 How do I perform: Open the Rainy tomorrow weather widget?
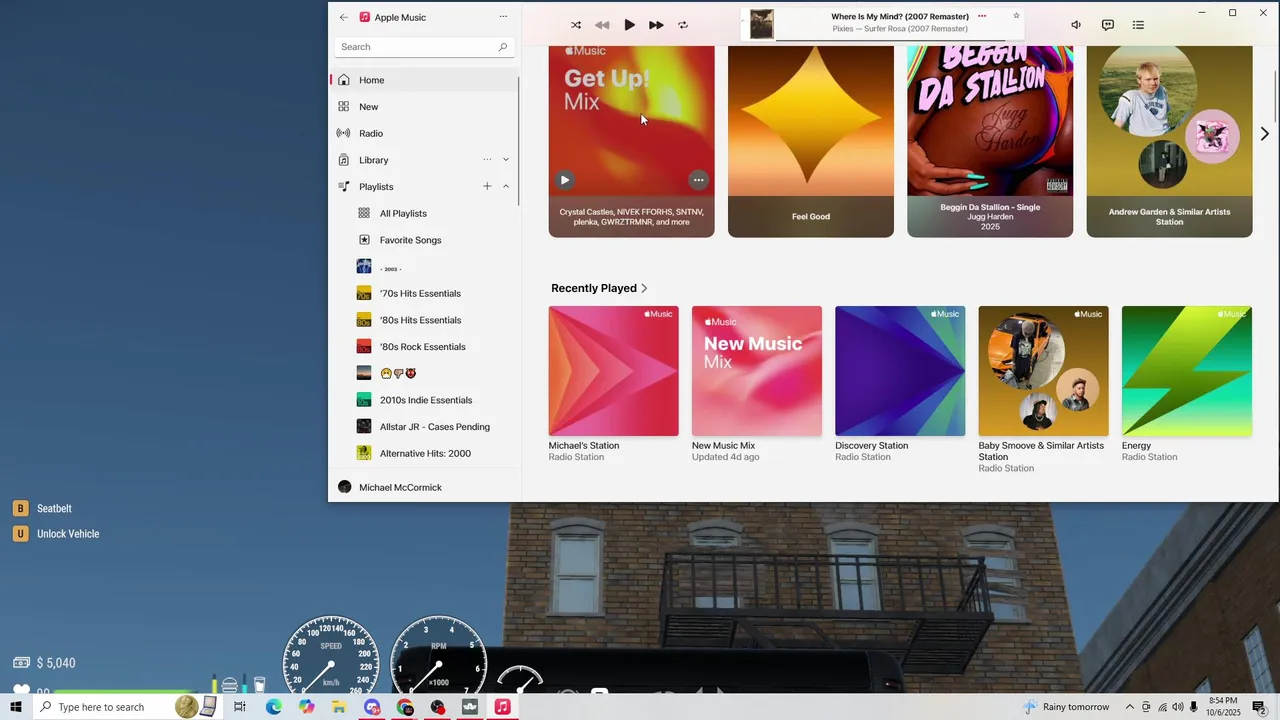tap(1066, 707)
